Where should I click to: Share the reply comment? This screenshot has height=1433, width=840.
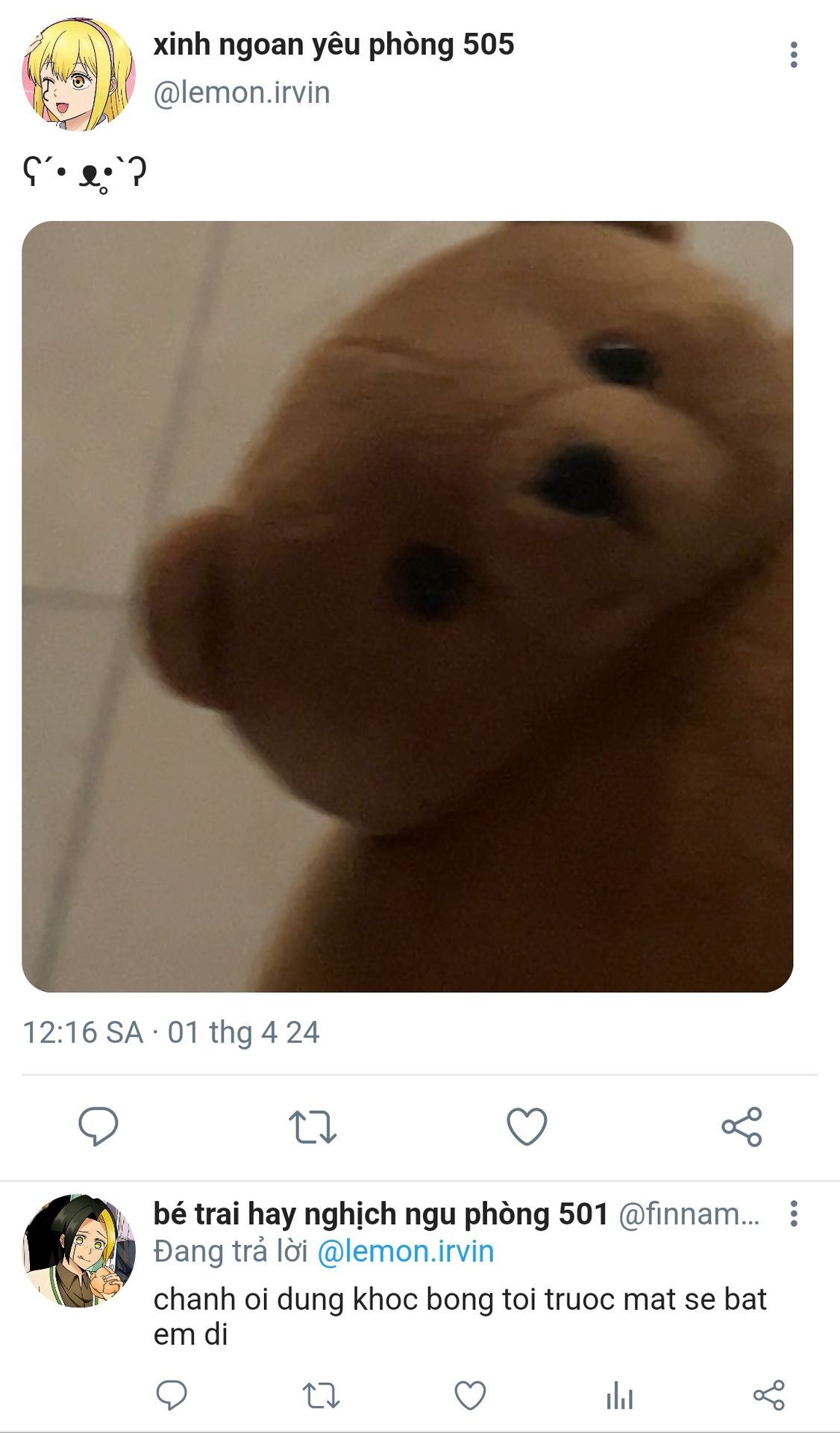point(768,1394)
